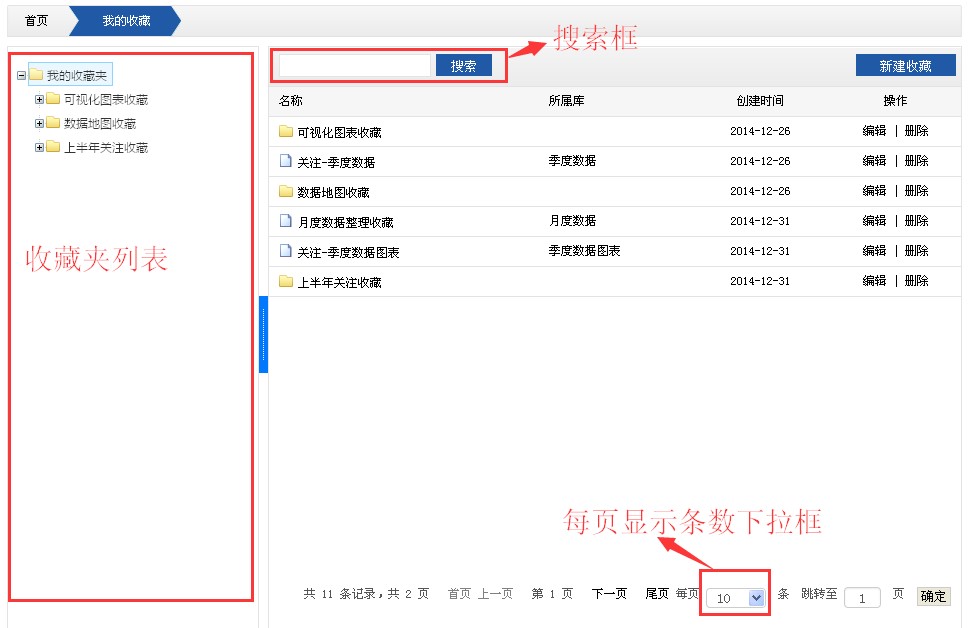968x628 pixels.
Task: Select 上半年关注收藏 in the folder tree
Action: click(x=106, y=148)
